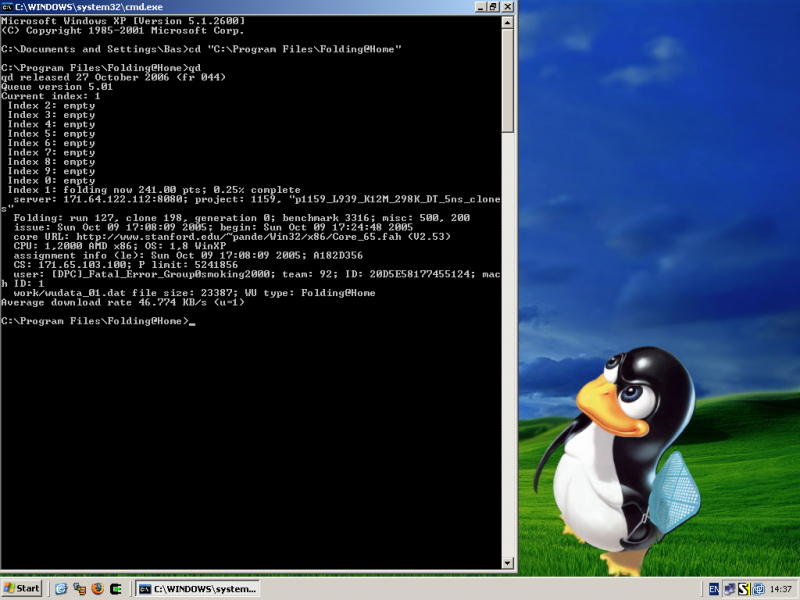Click the 'Current index: 1' line
The image size is (800, 600).
(x=51, y=96)
